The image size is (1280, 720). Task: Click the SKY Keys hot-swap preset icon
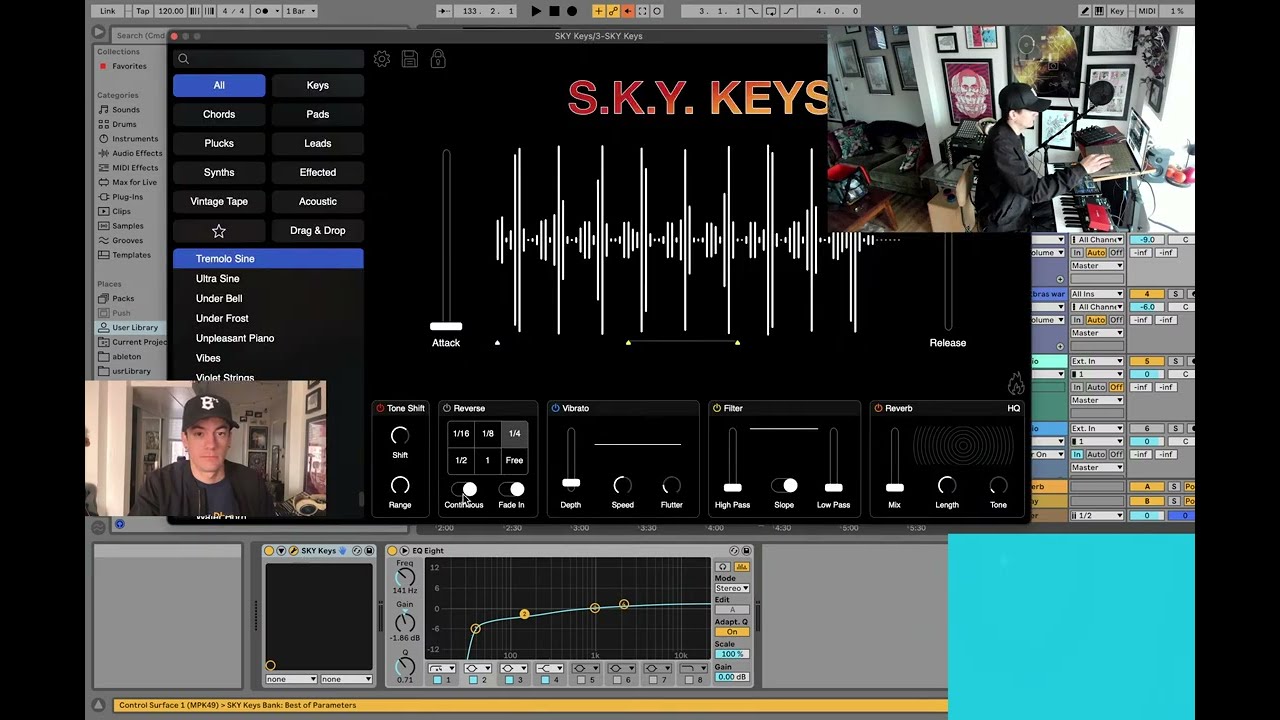click(357, 551)
